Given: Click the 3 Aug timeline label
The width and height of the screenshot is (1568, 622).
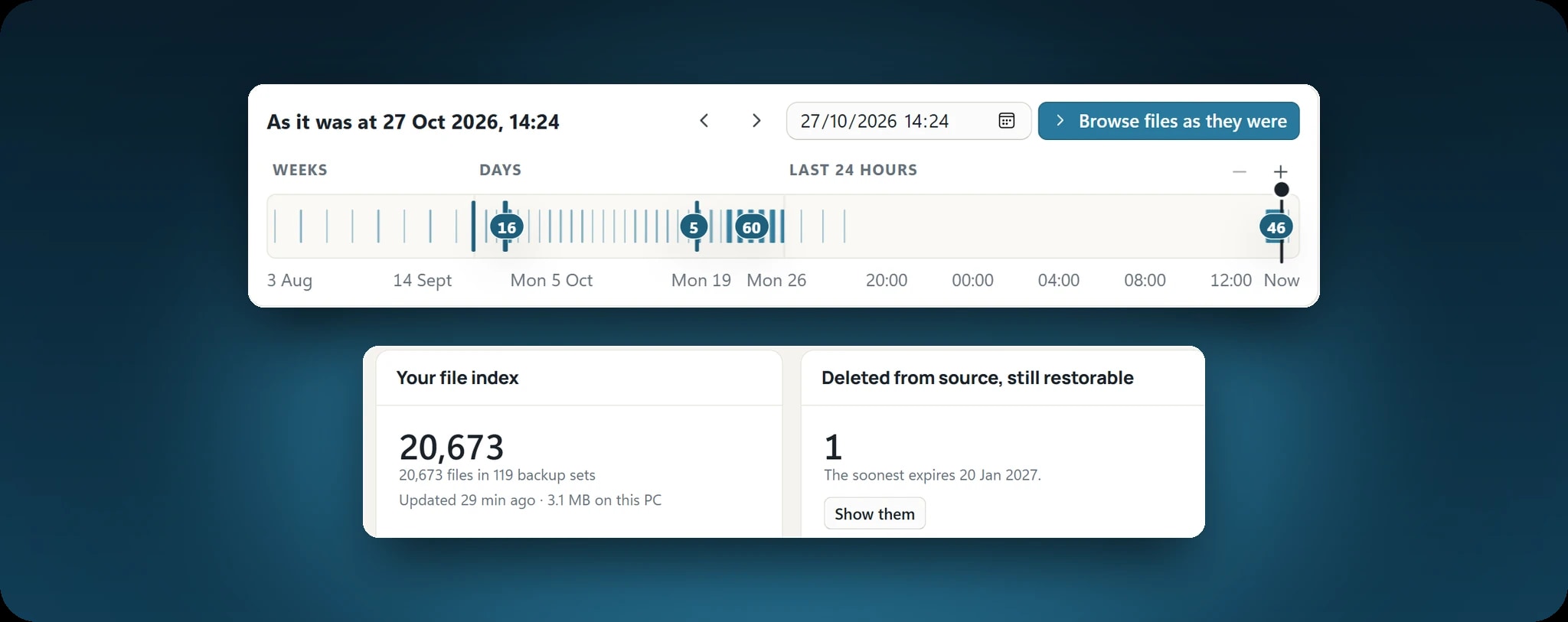Looking at the screenshot, I should tap(289, 281).
